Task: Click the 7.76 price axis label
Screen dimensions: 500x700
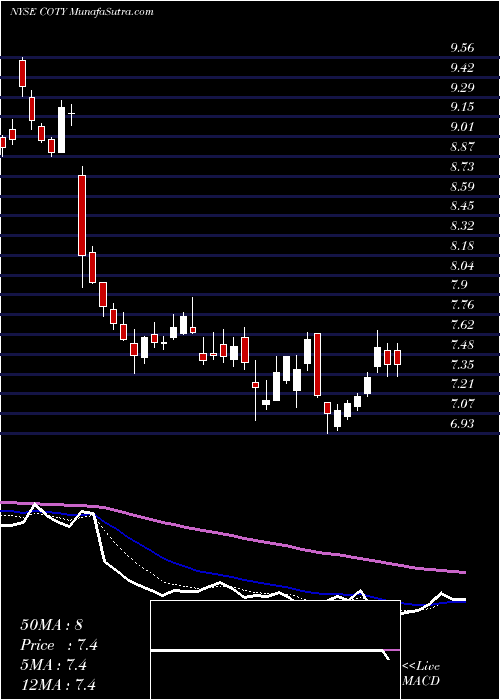Action: 462,305
